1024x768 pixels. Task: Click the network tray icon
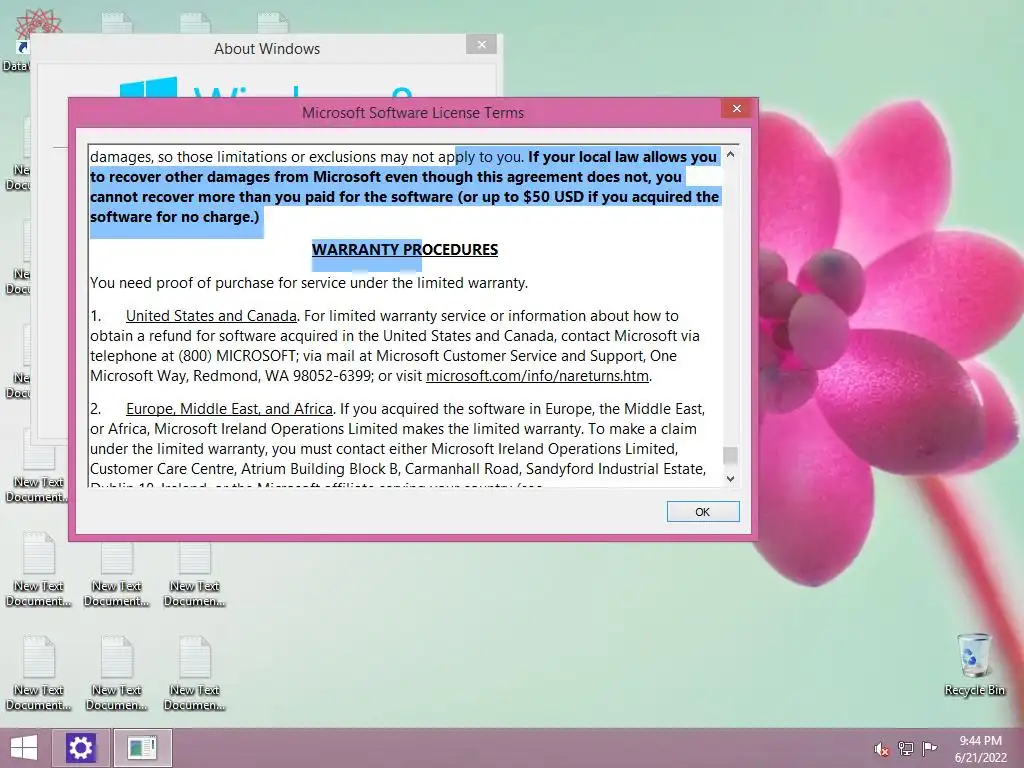coord(906,748)
